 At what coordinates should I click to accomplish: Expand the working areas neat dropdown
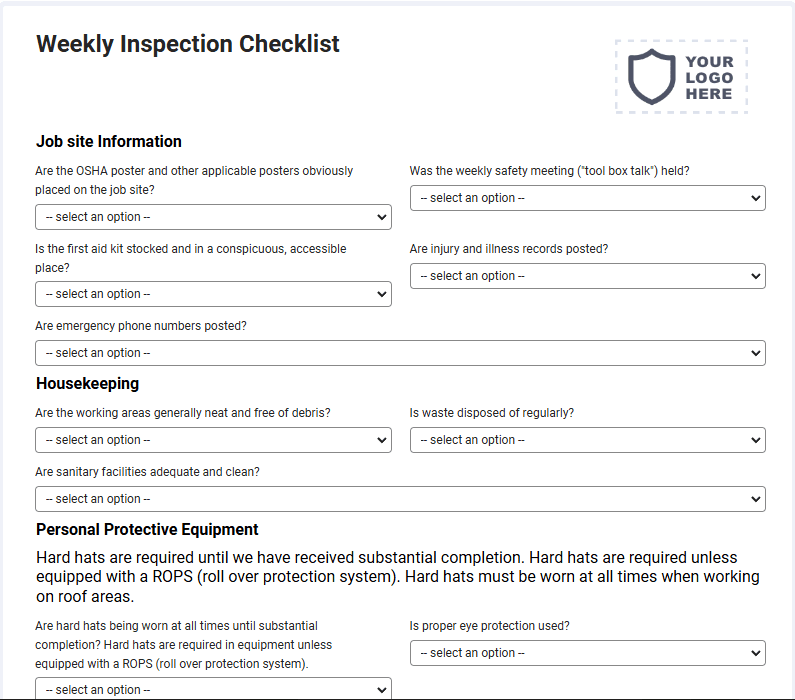213,440
